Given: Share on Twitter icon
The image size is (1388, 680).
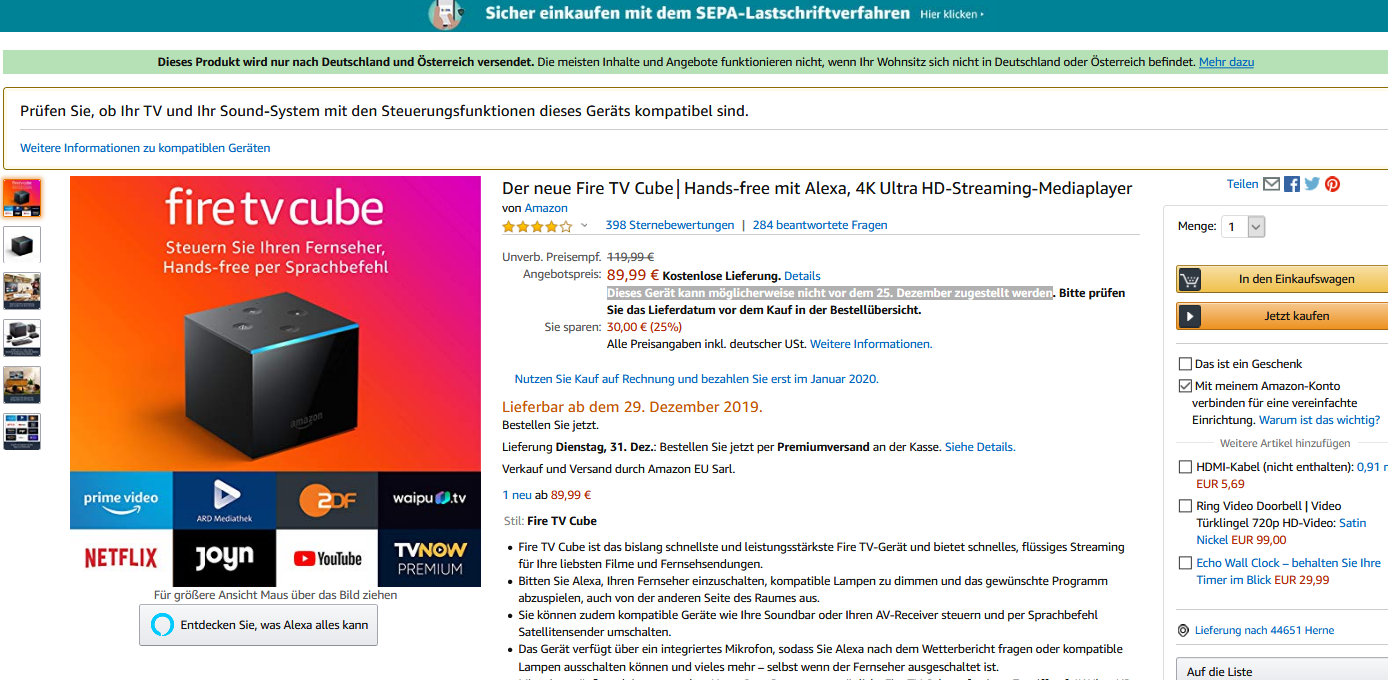Looking at the screenshot, I should coord(1312,184).
